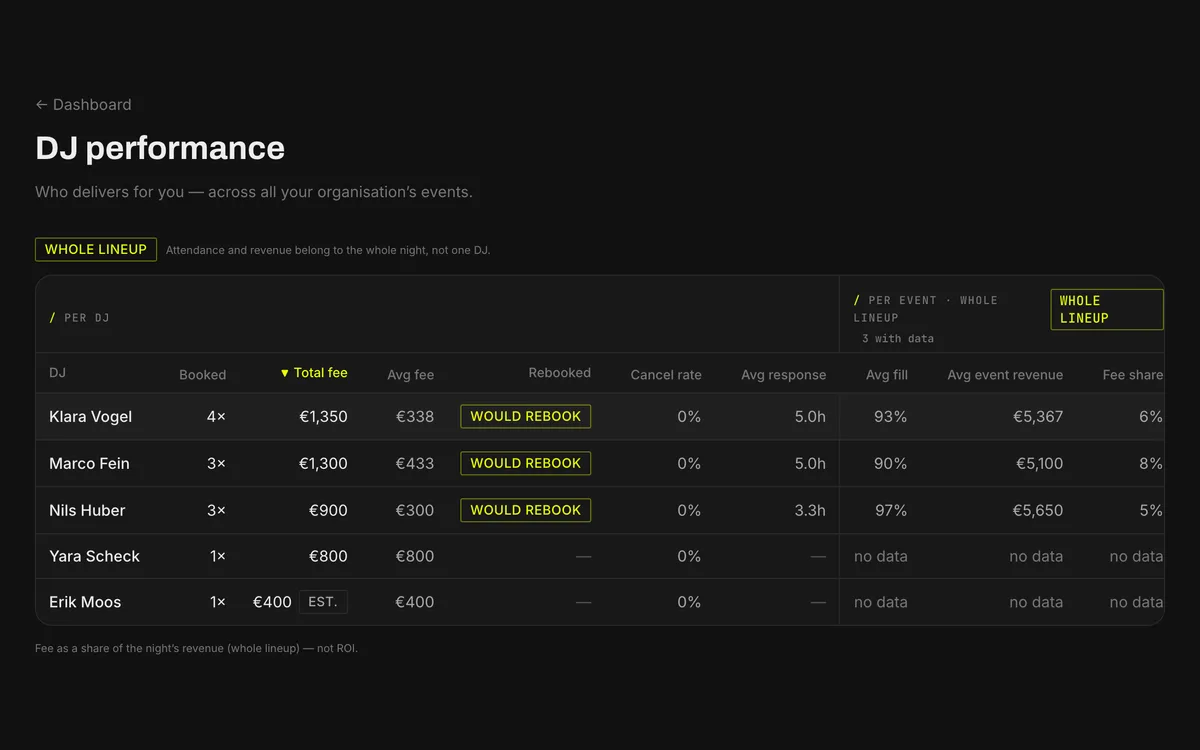This screenshot has height=750, width=1200.
Task: Click the Cancel rate column header
Action: click(x=666, y=375)
